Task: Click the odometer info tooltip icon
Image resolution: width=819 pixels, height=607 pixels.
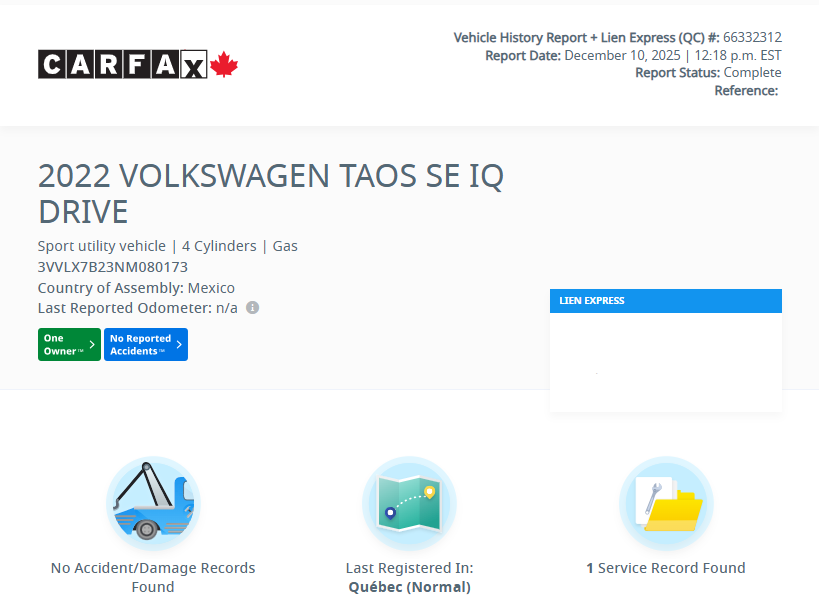Action: pyautogui.click(x=252, y=308)
